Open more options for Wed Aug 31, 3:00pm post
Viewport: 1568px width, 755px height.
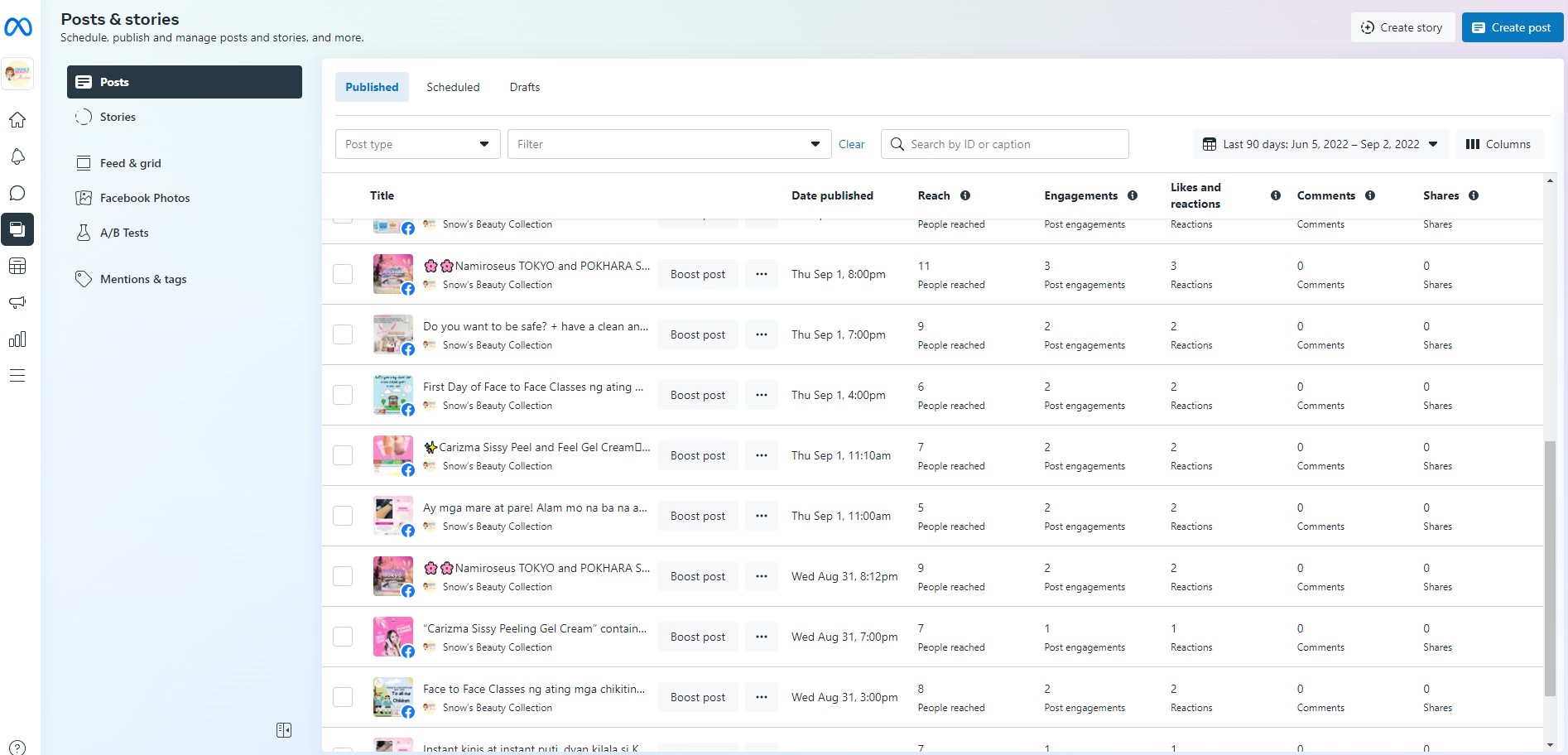(762, 697)
